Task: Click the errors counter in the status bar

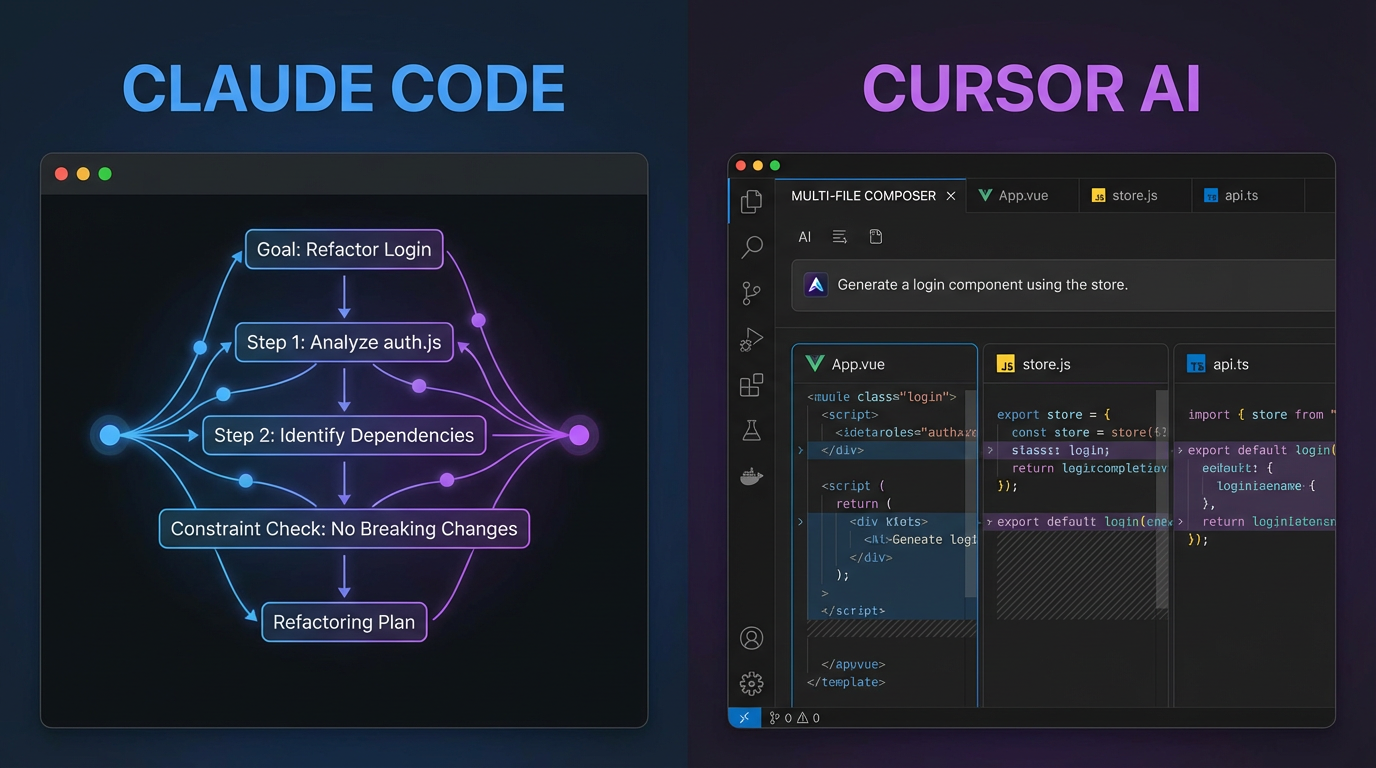Action: point(781,717)
